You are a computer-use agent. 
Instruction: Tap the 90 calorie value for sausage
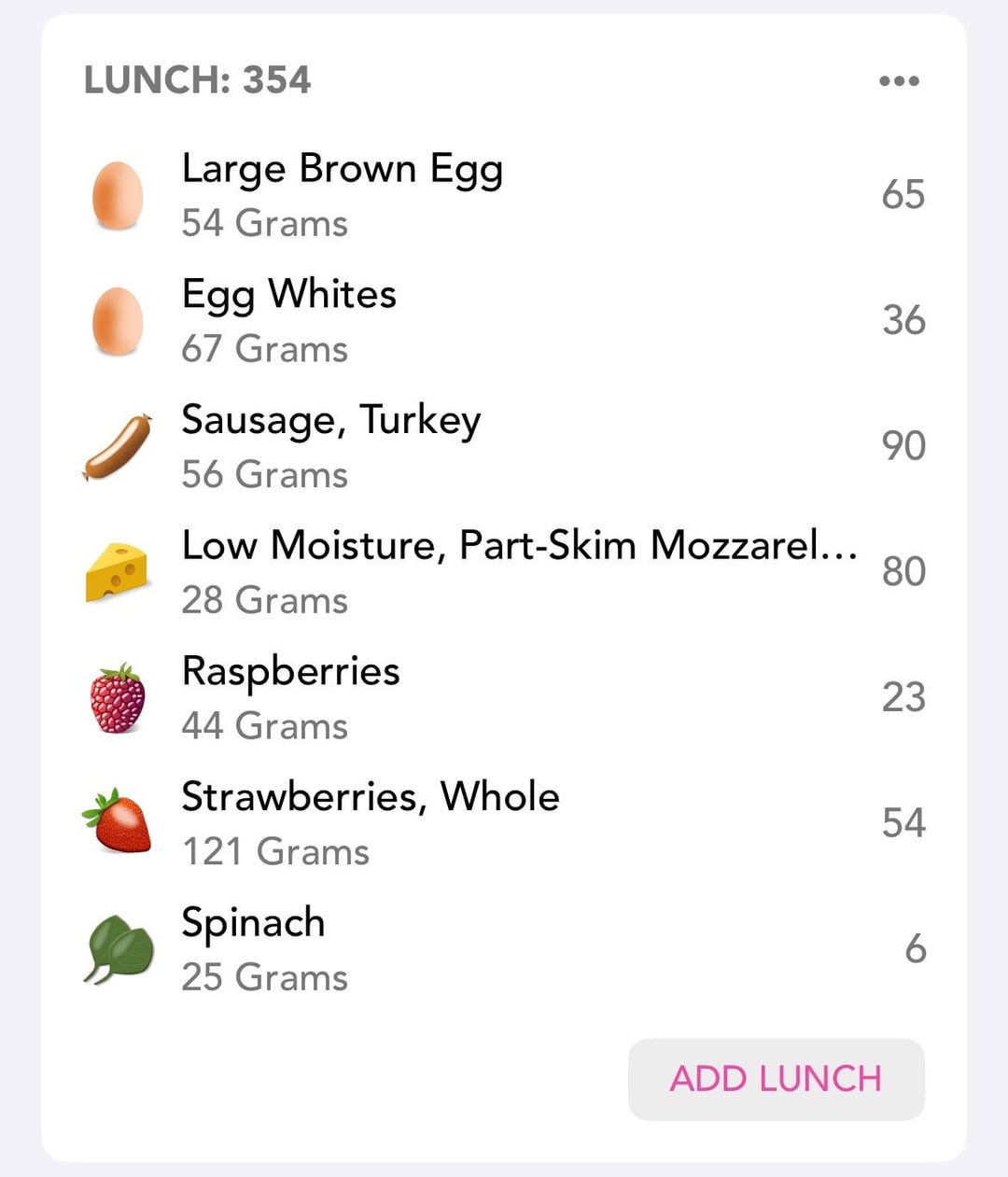(x=903, y=446)
